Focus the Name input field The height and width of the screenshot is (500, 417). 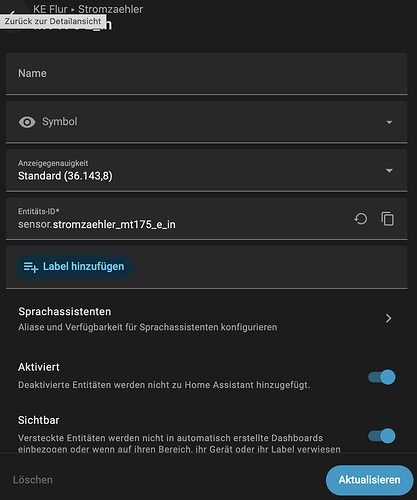coord(207,73)
